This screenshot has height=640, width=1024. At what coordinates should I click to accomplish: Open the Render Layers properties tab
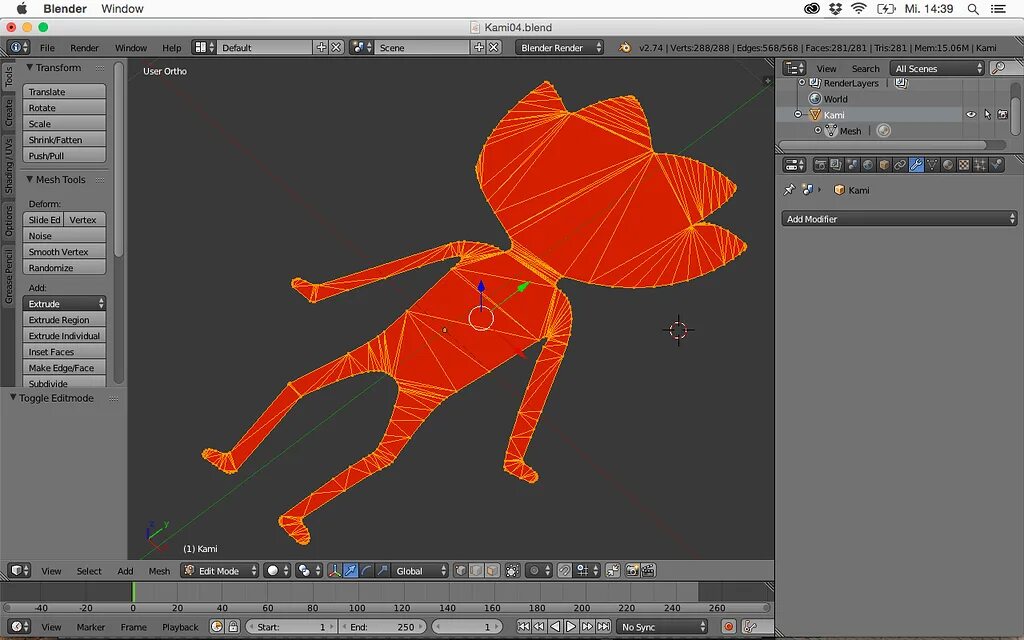pos(836,165)
